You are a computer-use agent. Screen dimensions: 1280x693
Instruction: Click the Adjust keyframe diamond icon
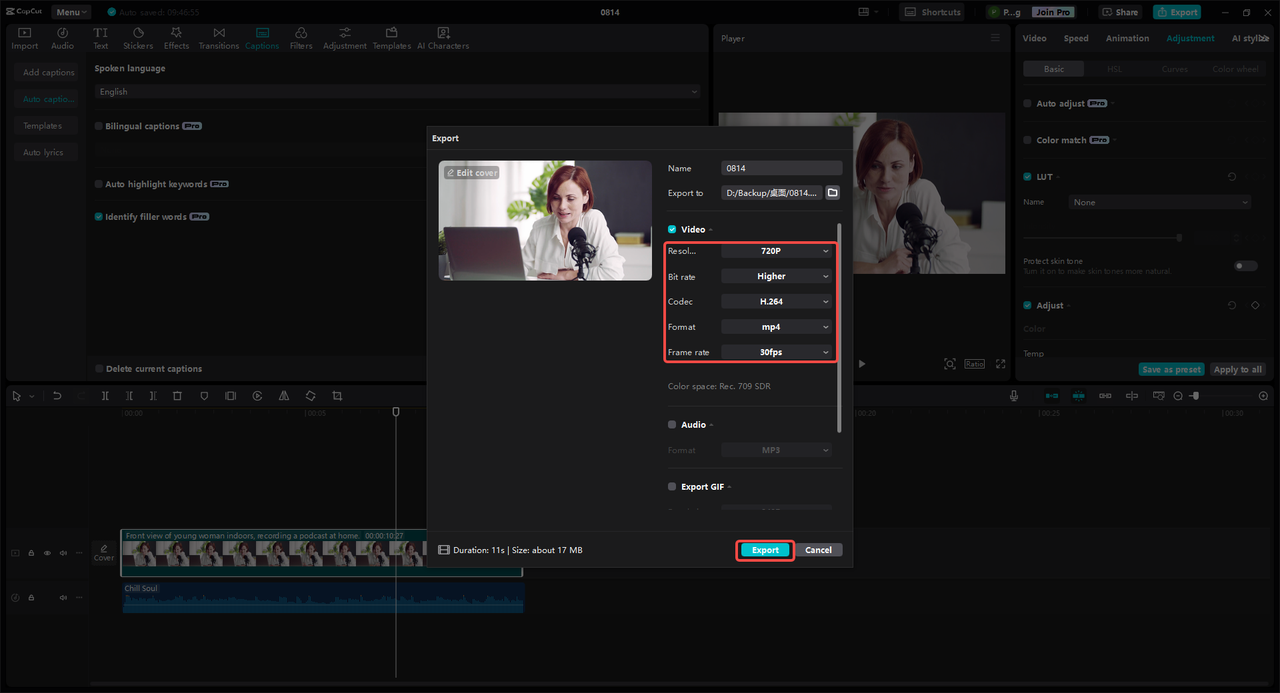point(1255,305)
